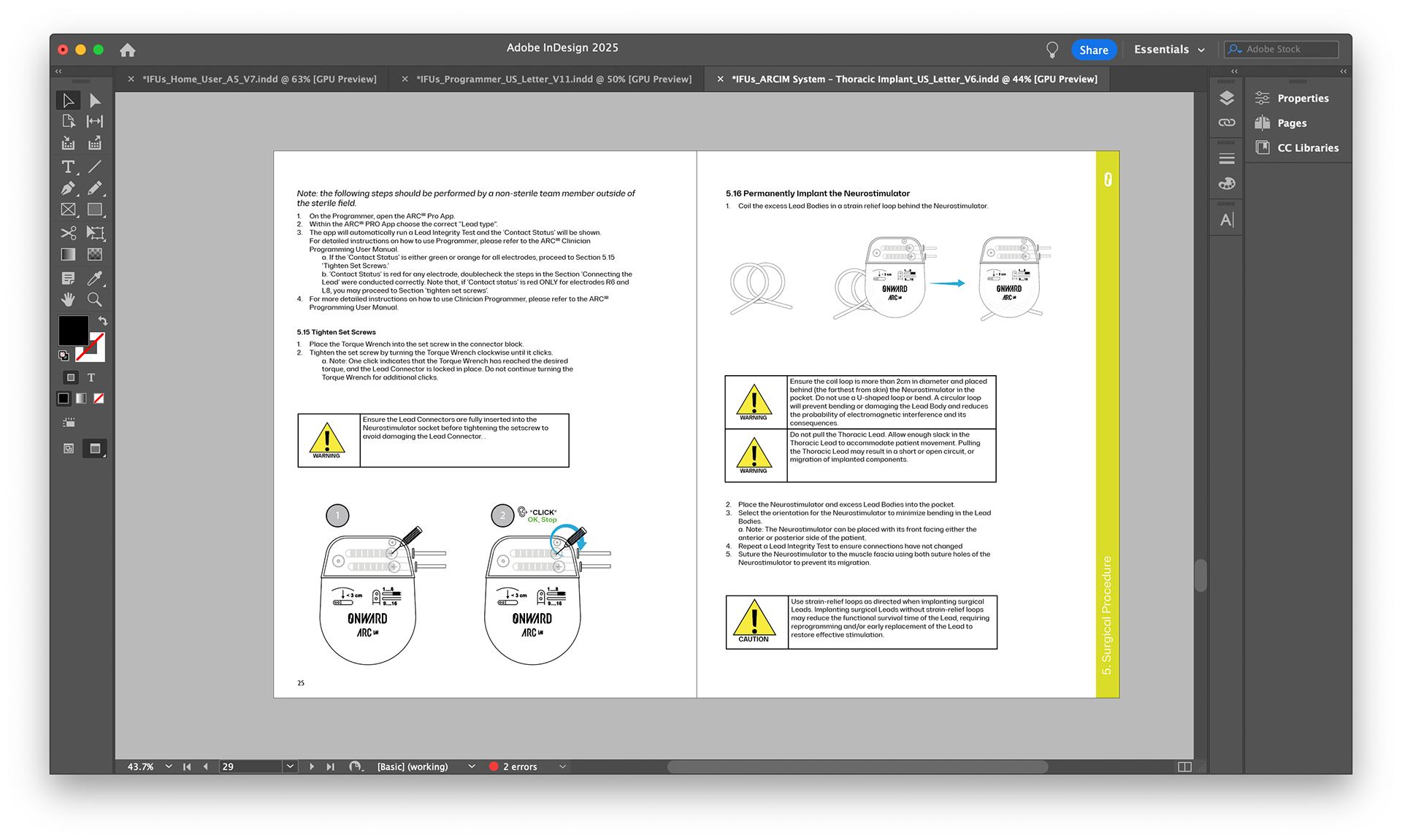1402x840 pixels.
Task: Select the Pencil tool
Action: [95, 188]
